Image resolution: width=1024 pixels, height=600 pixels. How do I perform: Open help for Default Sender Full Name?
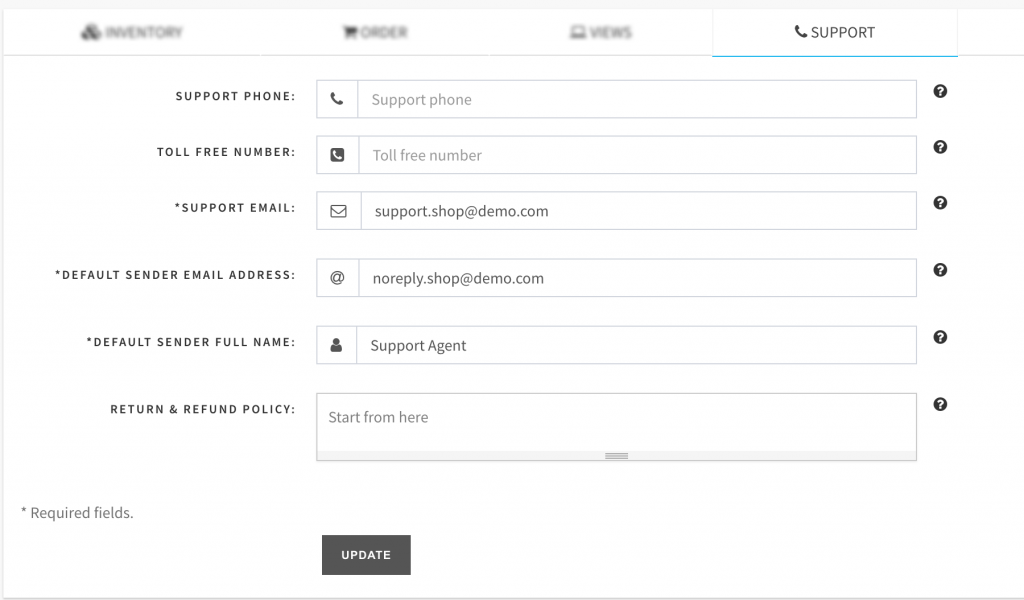pos(940,337)
